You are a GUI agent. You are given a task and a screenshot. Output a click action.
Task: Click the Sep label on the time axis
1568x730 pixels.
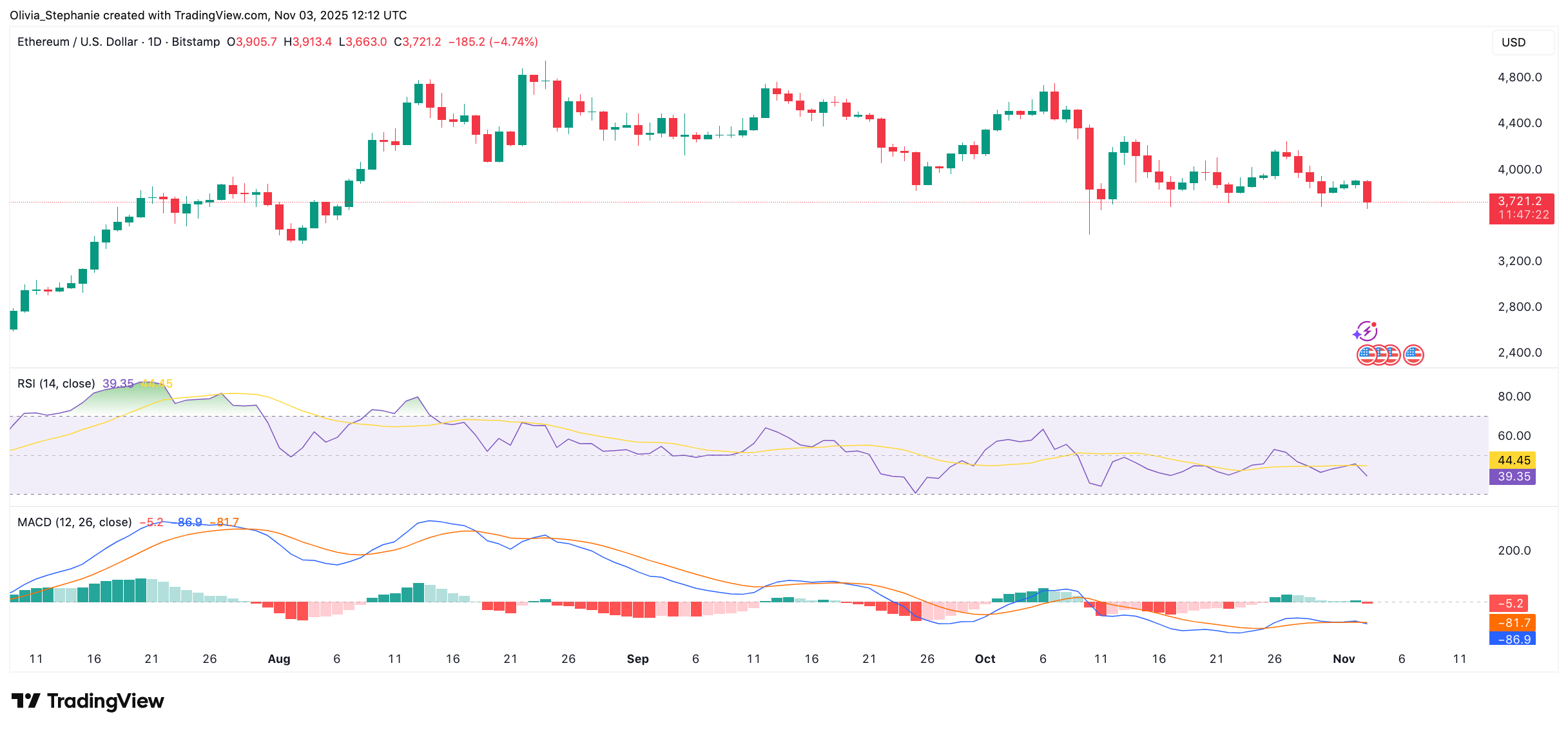pos(637,659)
